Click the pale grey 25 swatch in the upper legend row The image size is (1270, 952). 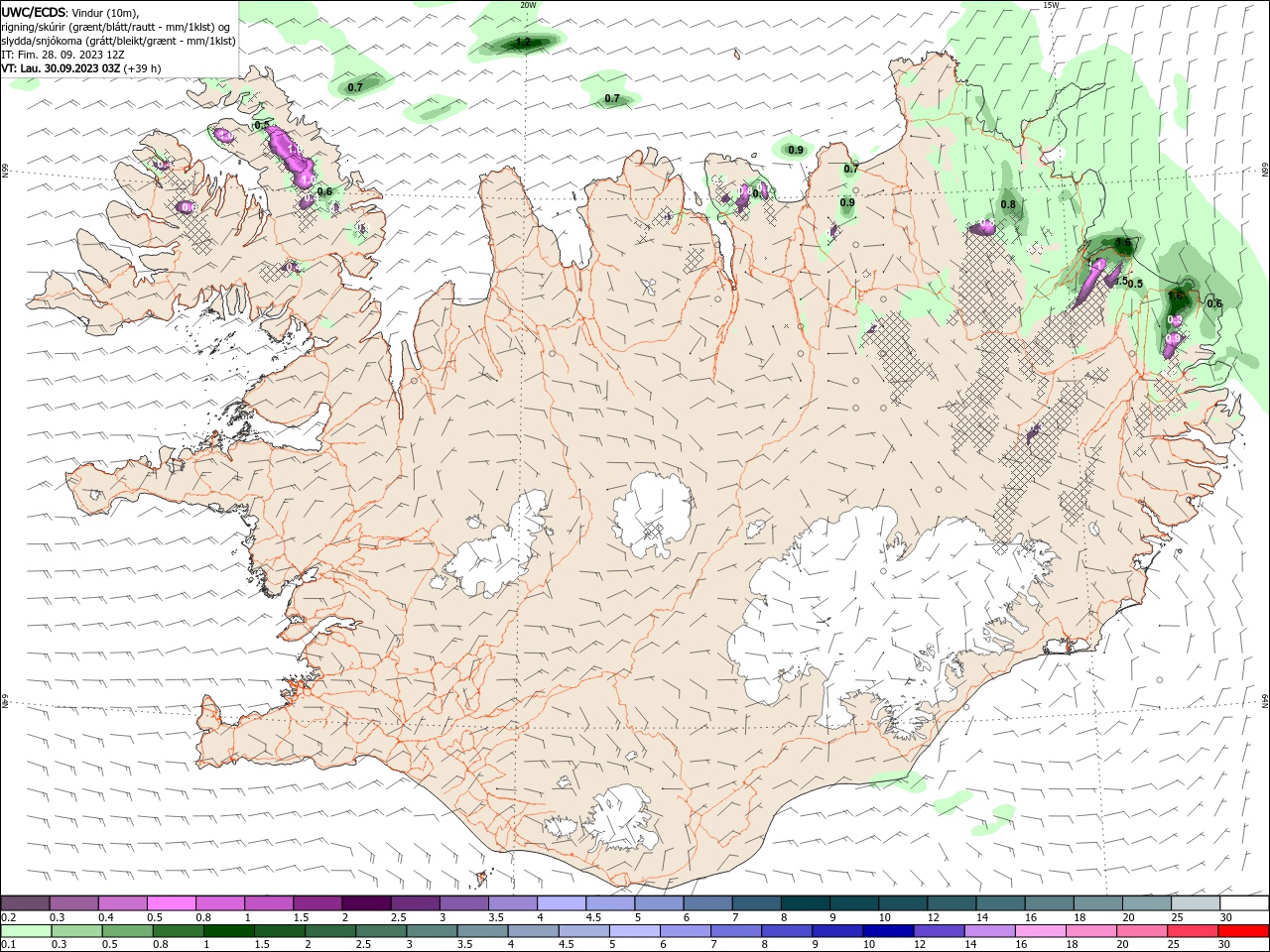pyautogui.click(x=1196, y=902)
